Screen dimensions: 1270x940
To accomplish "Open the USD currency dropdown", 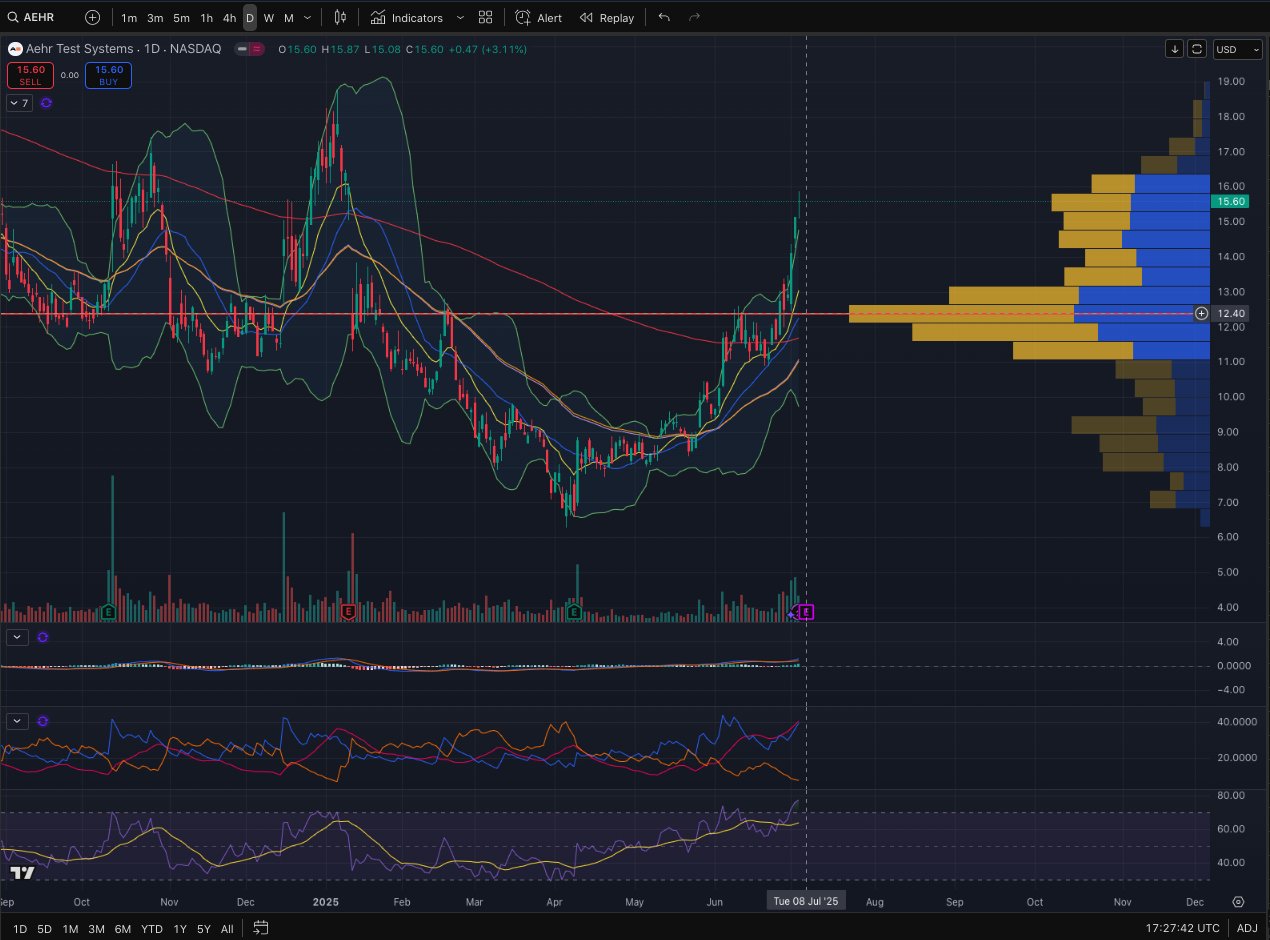I will [x=1237, y=49].
